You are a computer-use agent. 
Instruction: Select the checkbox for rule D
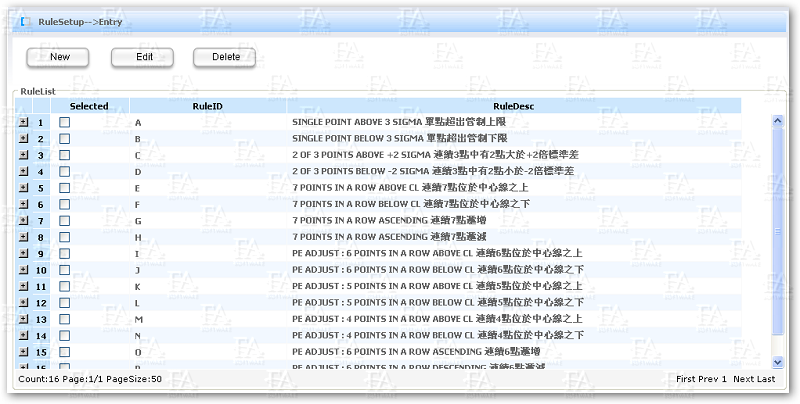[x=64, y=172]
